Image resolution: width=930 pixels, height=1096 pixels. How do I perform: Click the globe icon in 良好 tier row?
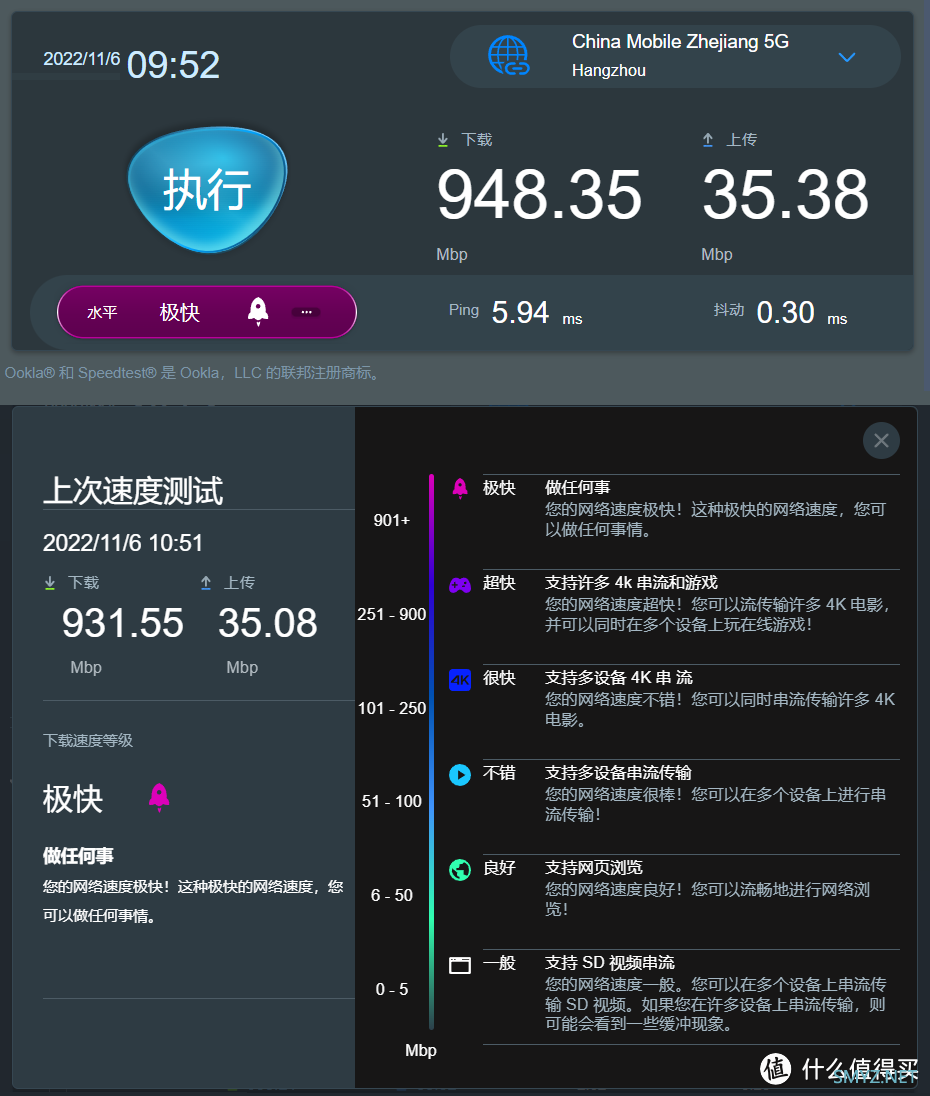point(460,870)
